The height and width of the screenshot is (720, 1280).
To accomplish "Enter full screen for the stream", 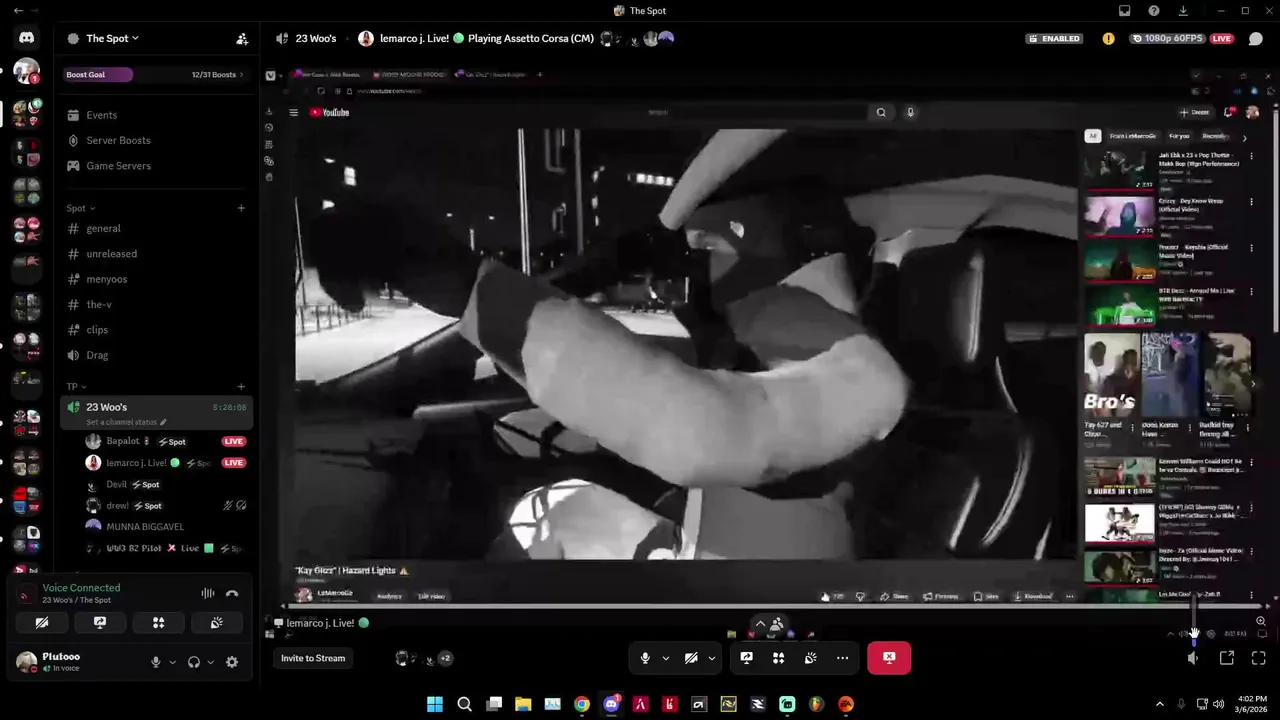I will (x=1259, y=658).
